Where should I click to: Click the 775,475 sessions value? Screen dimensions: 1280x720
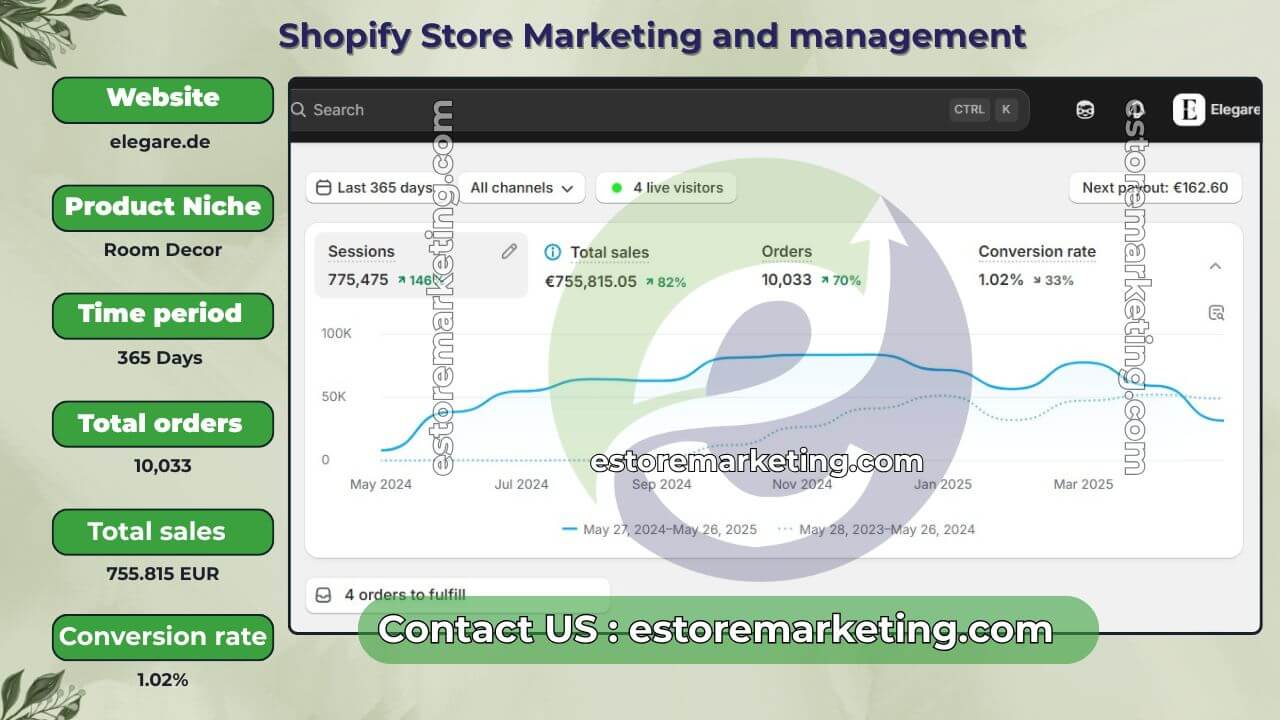point(358,280)
